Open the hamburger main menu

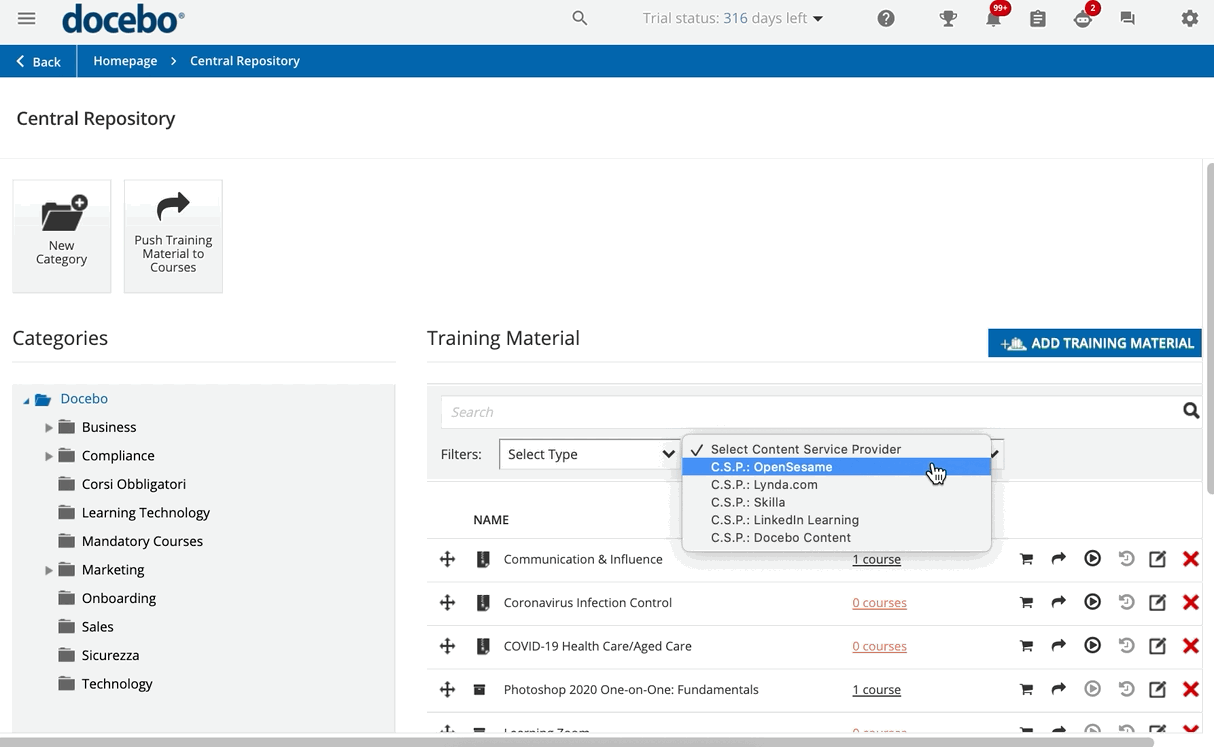pos(27,19)
